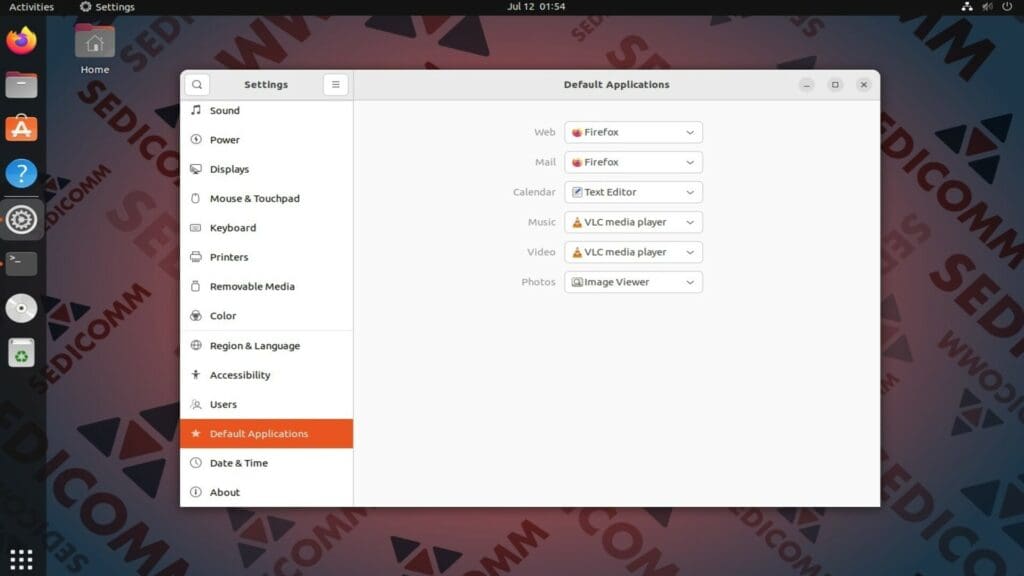Click the Power icon in sidebar
Image resolution: width=1024 pixels, height=576 pixels.
pyautogui.click(x=196, y=139)
